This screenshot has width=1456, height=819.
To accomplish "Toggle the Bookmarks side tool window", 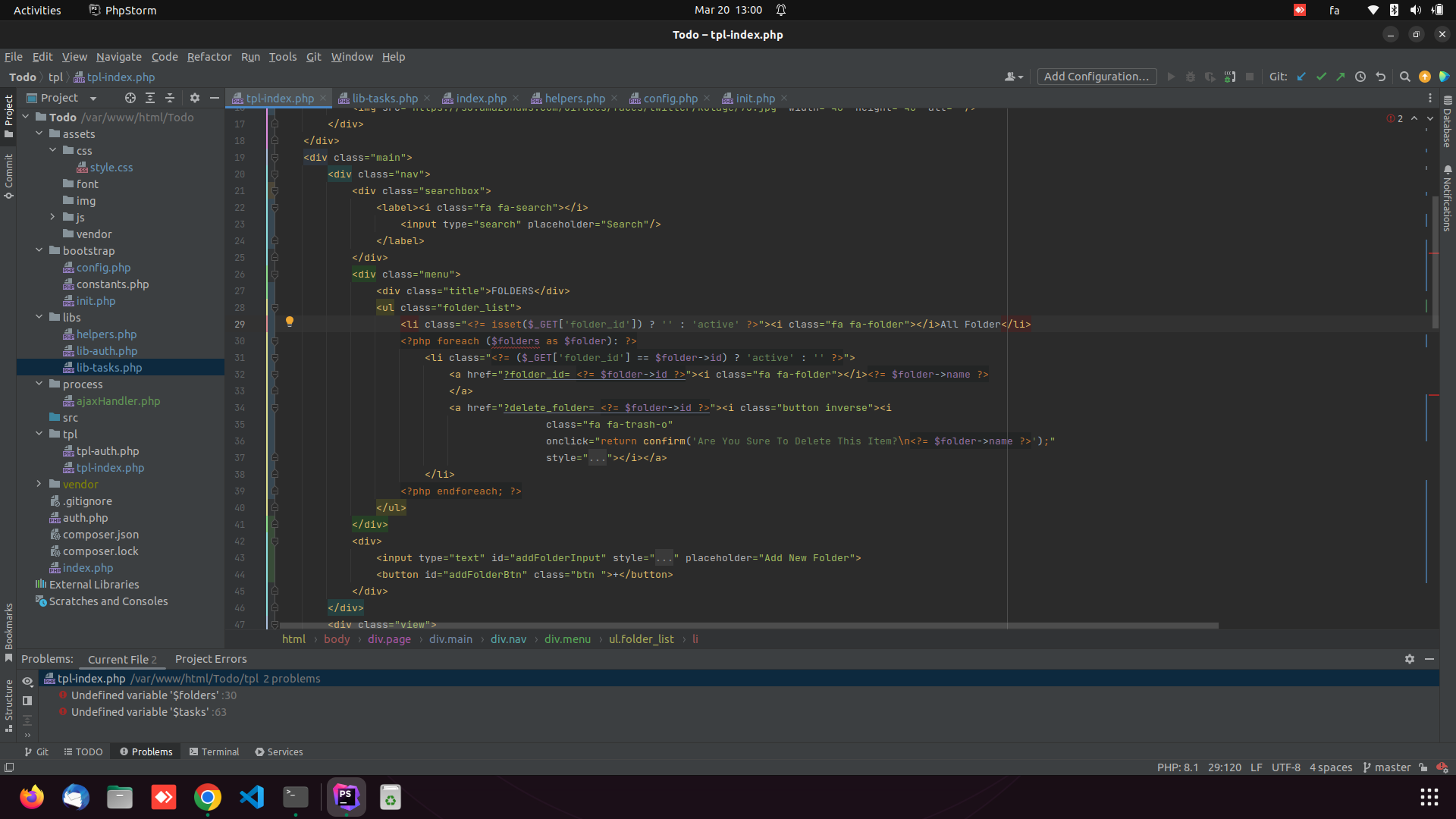I will point(8,632).
